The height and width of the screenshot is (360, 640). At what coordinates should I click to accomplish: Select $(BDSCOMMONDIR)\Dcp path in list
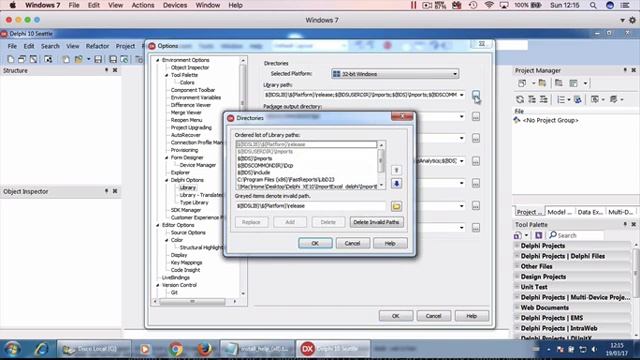265,165
